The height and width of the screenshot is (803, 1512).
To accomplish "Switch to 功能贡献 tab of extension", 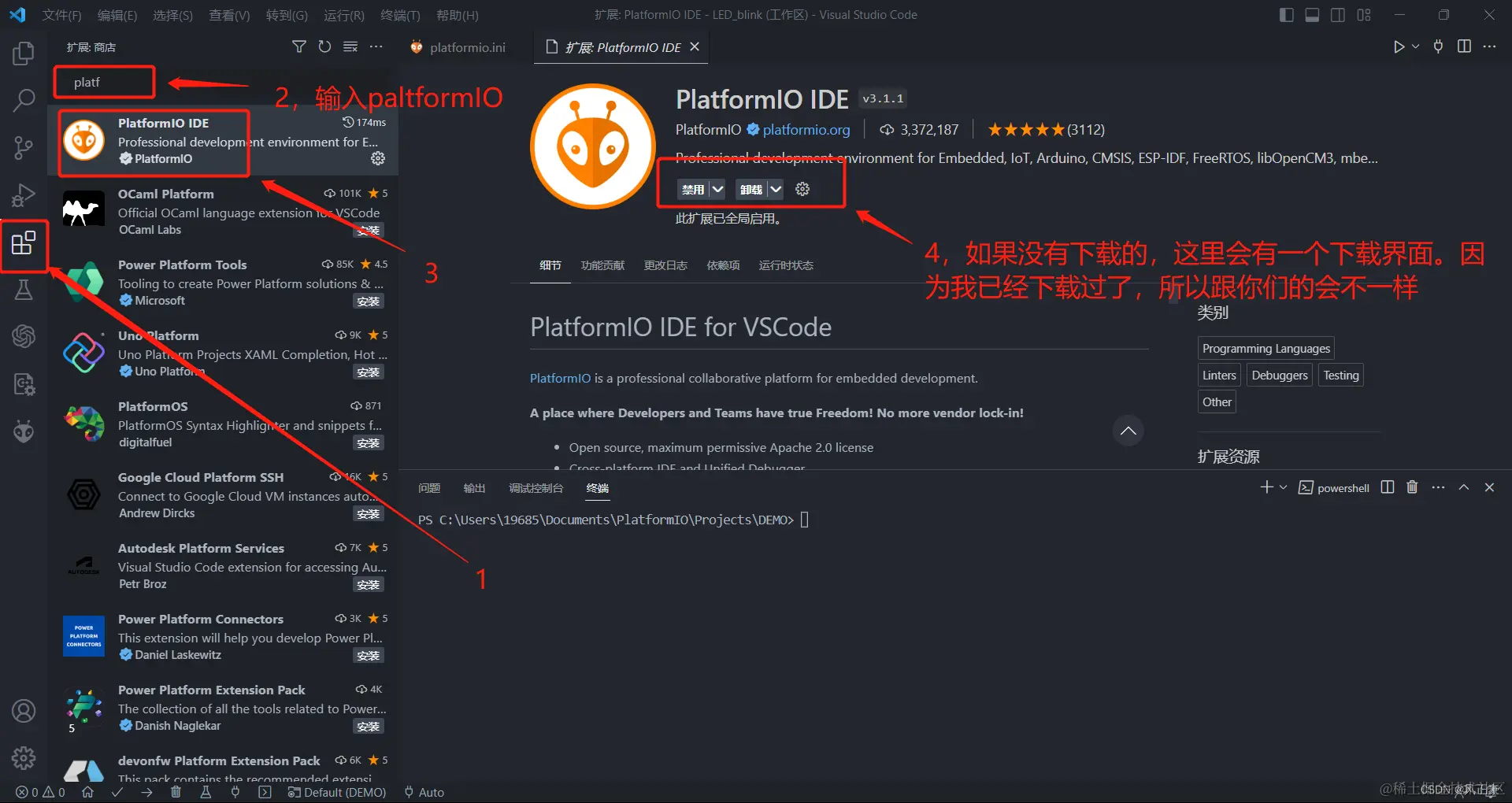I will click(x=602, y=265).
